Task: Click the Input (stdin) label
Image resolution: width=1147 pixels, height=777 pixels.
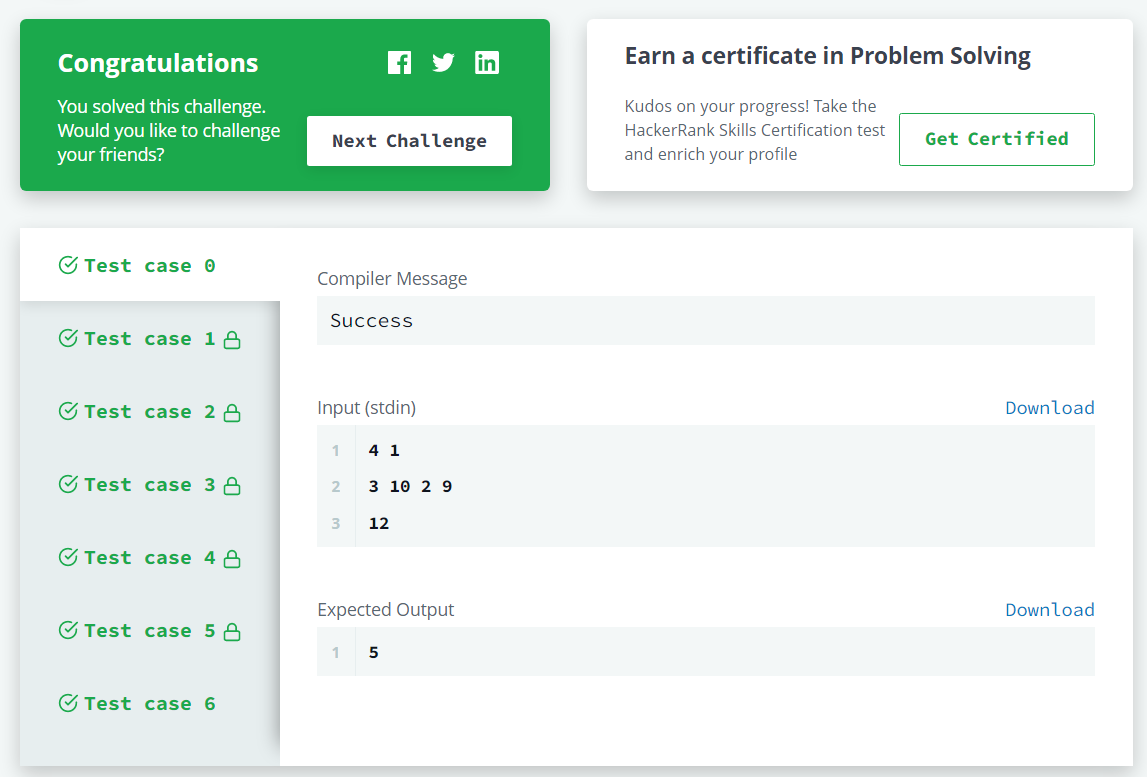Action: 366,408
